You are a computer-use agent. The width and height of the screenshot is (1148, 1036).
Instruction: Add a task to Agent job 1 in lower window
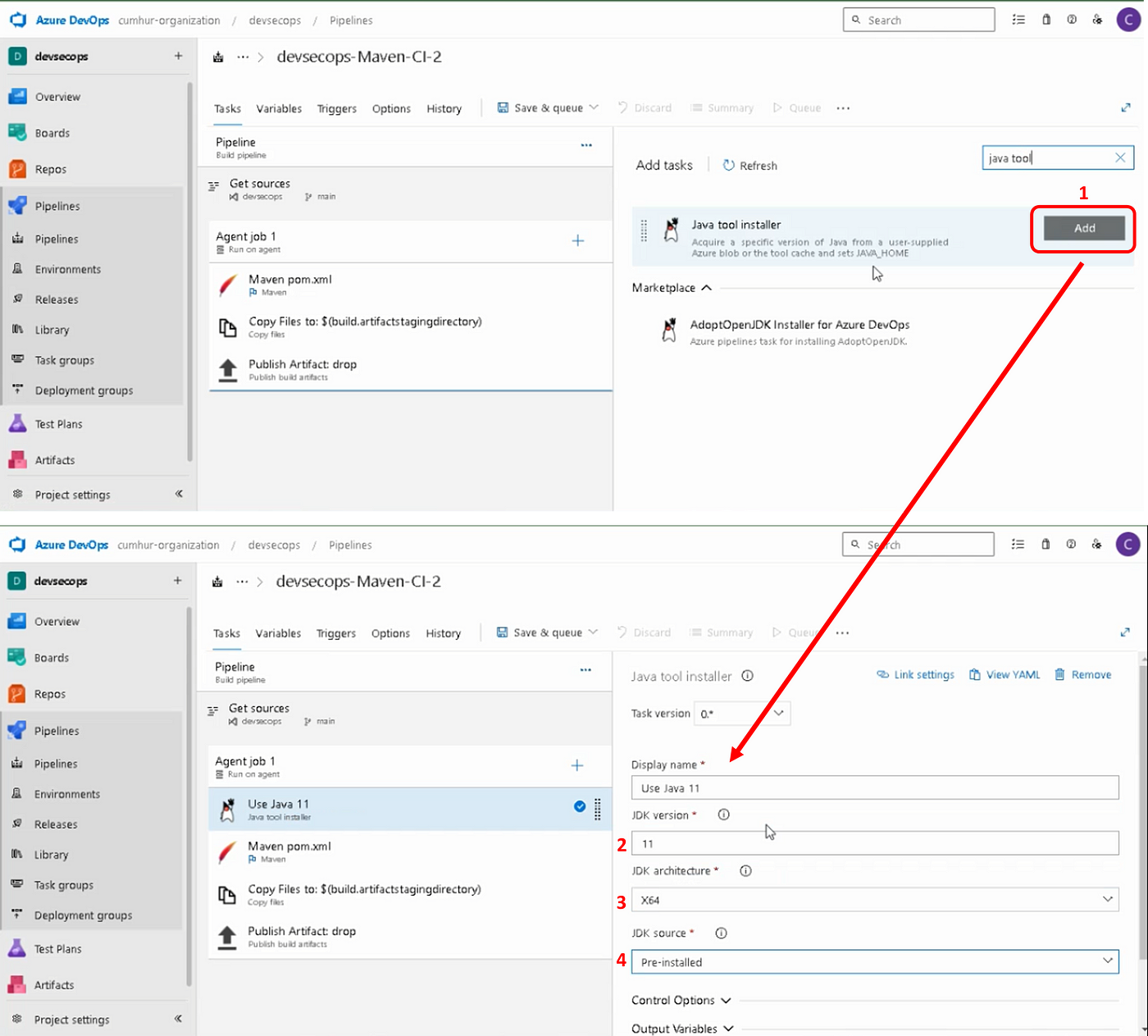[577, 765]
